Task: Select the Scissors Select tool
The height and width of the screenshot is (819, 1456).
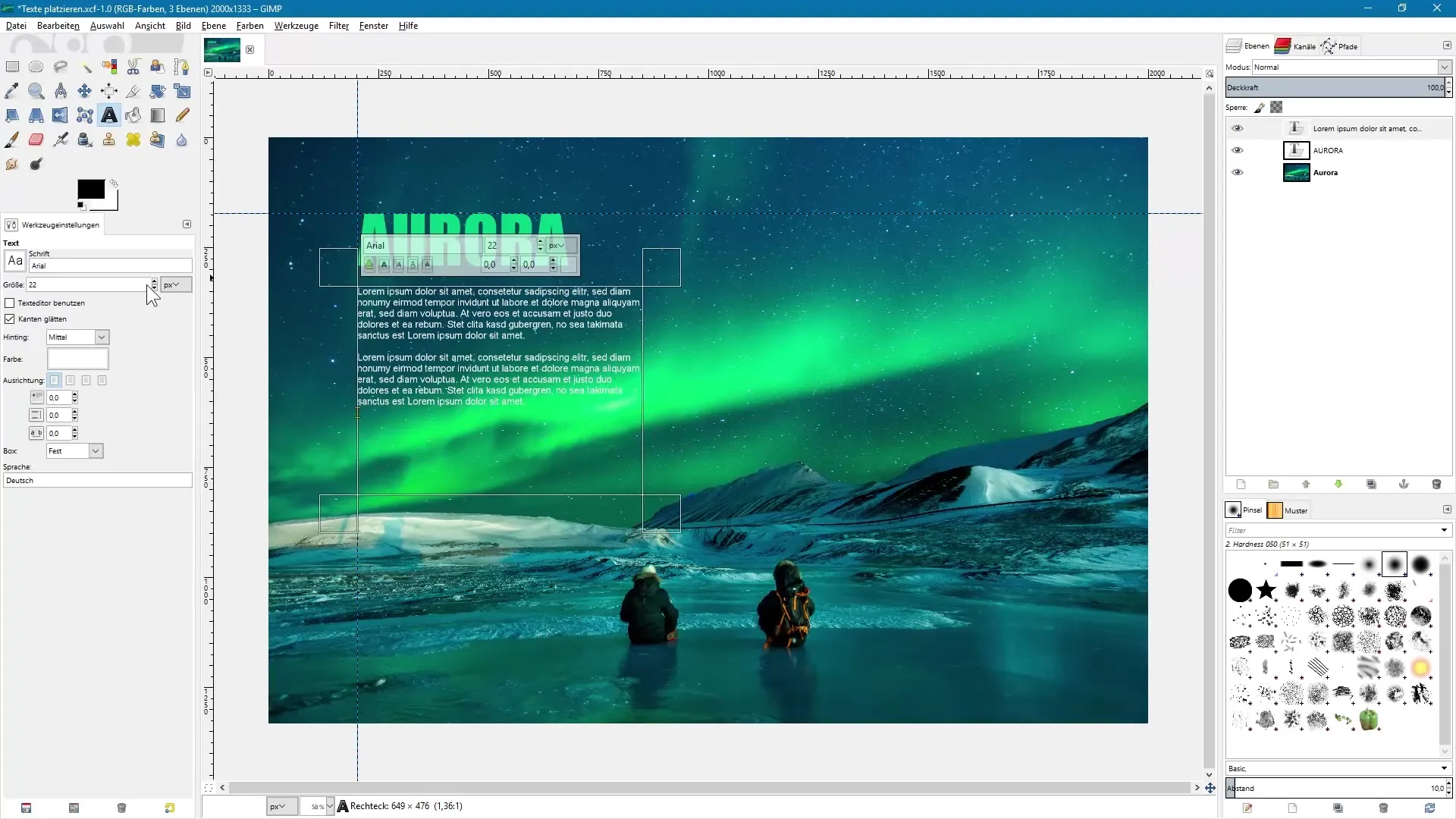Action: tap(133, 67)
